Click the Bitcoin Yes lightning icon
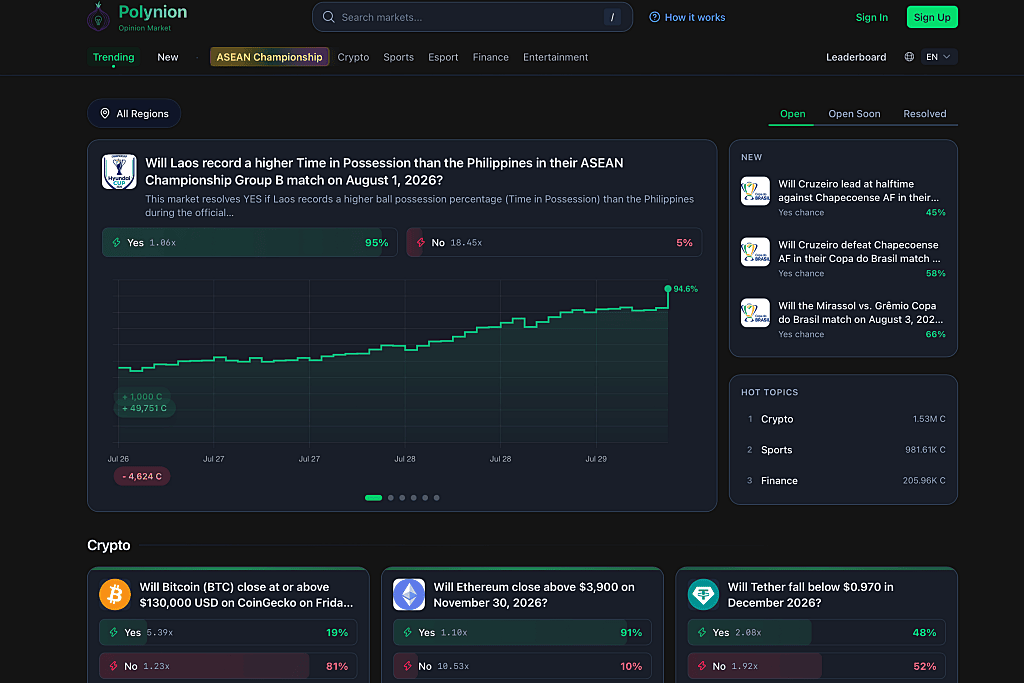1024x683 pixels. coord(114,632)
